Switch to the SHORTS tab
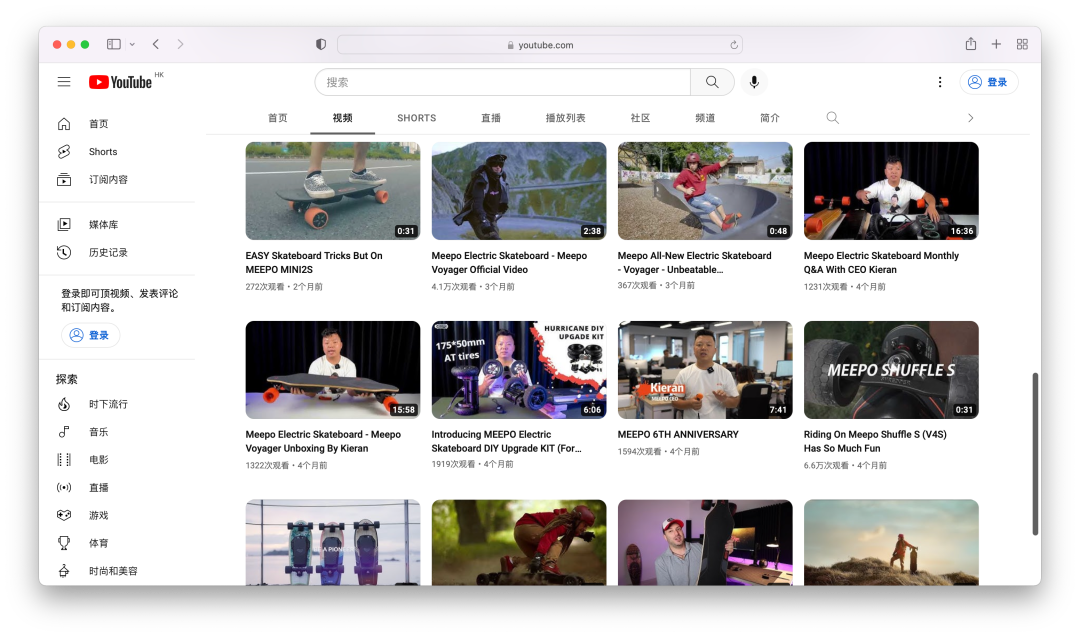Image resolution: width=1080 pixels, height=637 pixels. [x=417, y=118]
